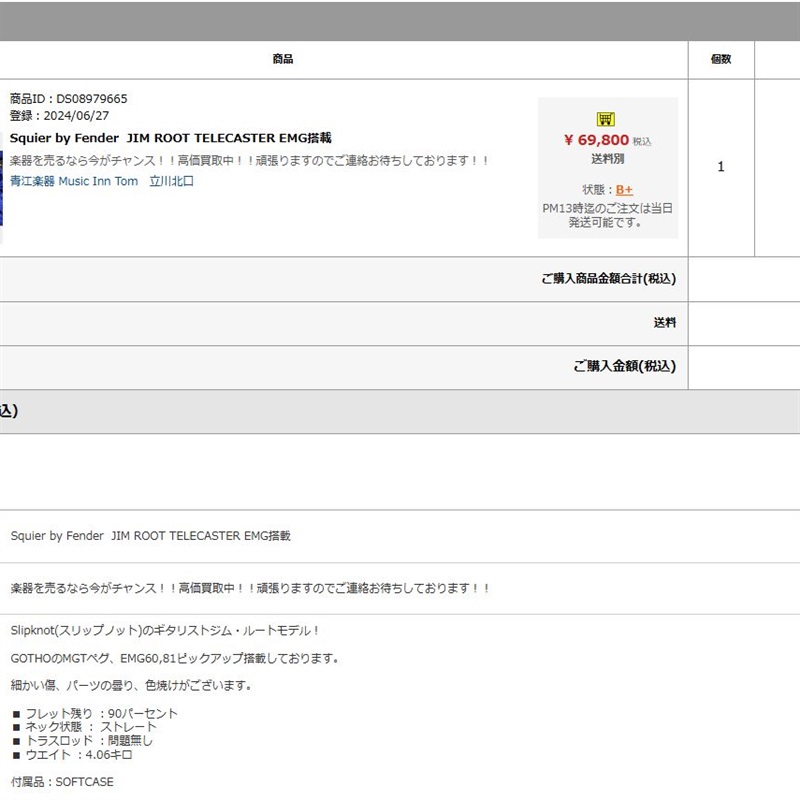
Task: Select the product ID DS08979665
Action: coord(91,98)
